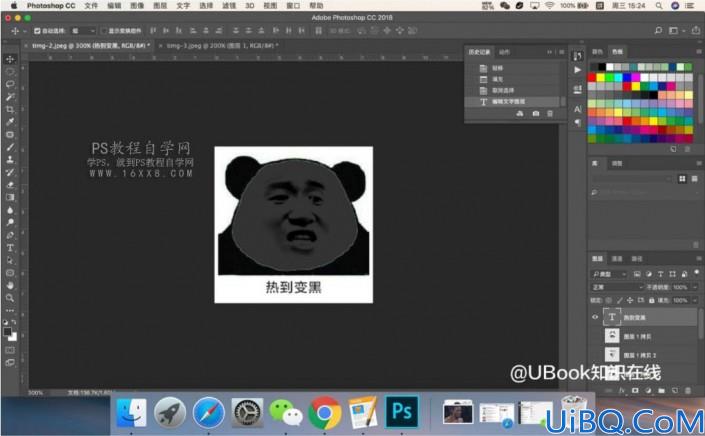Click the foreground color square in toolbar
The image size is (705, 436).
(7, 332)
